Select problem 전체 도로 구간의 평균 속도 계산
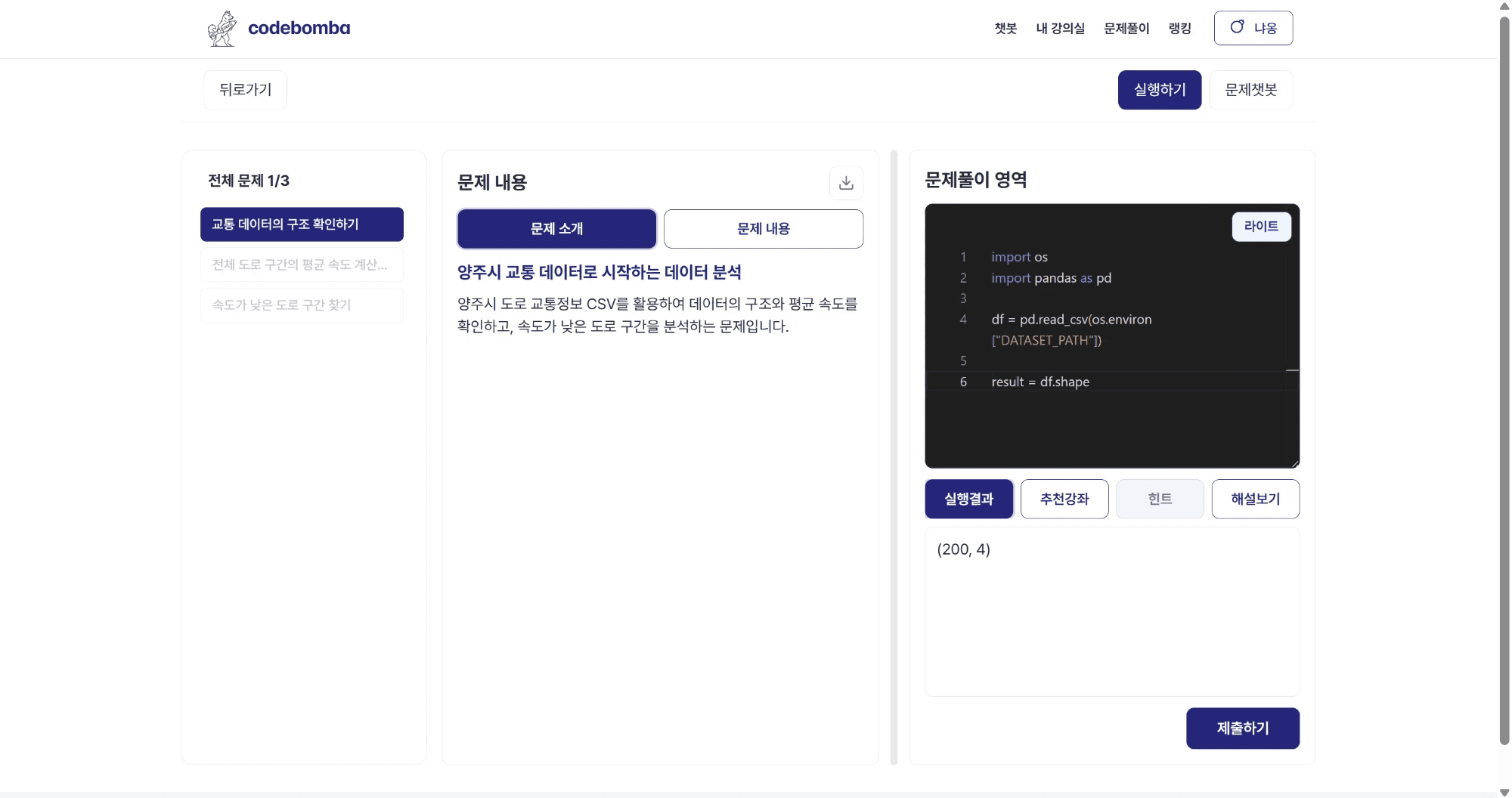 point(302,264)
